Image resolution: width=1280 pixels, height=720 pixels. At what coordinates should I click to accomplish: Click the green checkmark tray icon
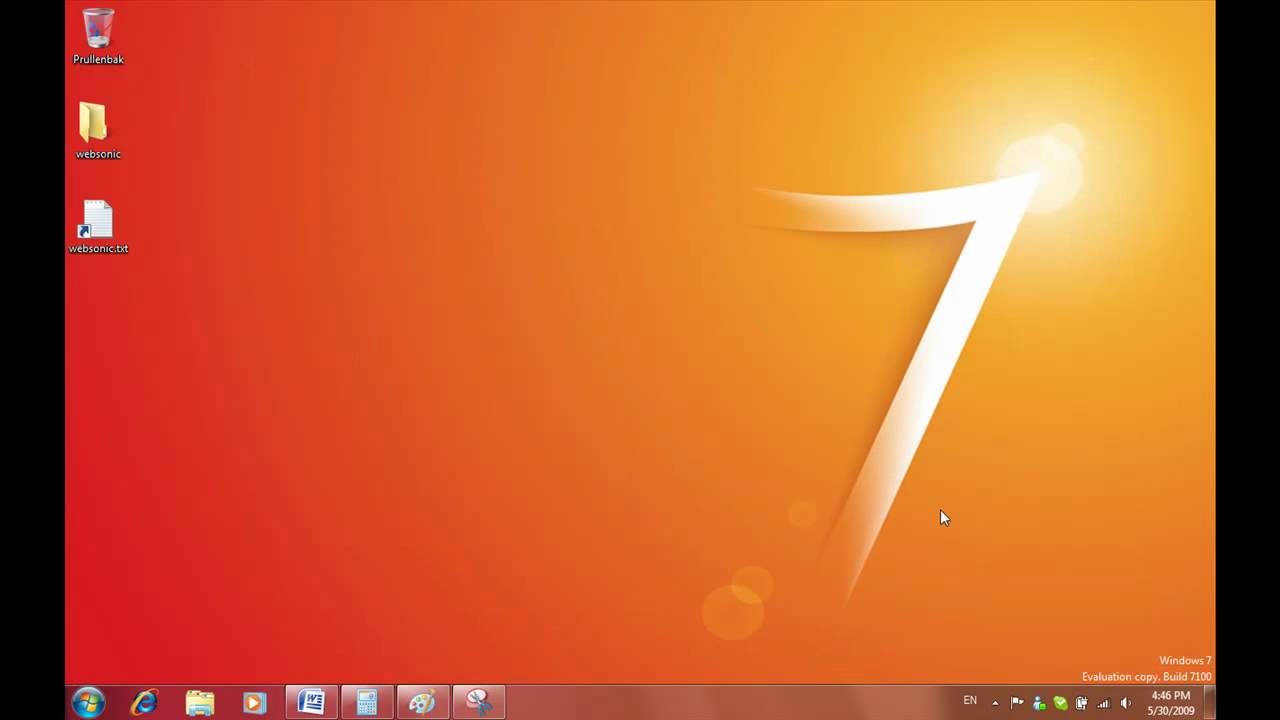pos(1060,703)
